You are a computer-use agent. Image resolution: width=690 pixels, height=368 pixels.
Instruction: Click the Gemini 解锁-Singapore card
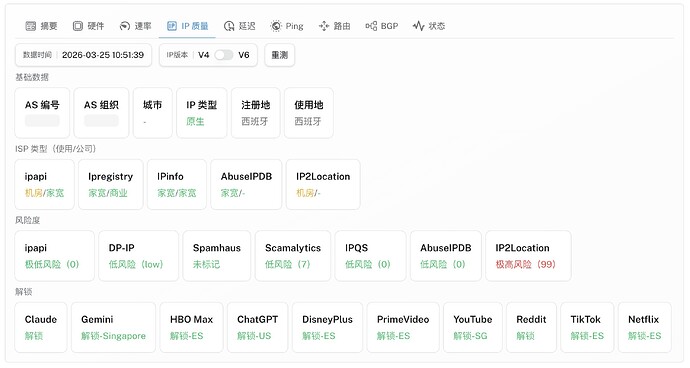point(113,327)
